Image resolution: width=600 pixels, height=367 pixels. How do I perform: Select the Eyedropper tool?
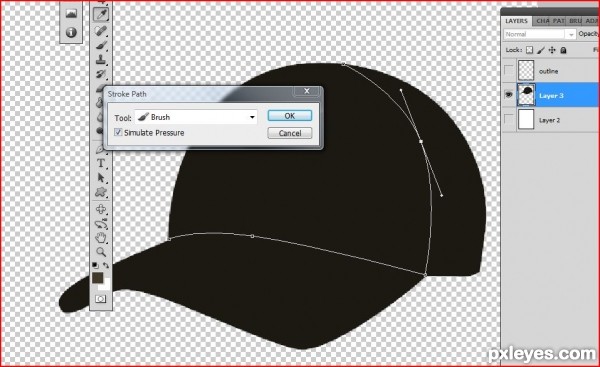pyautogui.click(x=101, y=15)
